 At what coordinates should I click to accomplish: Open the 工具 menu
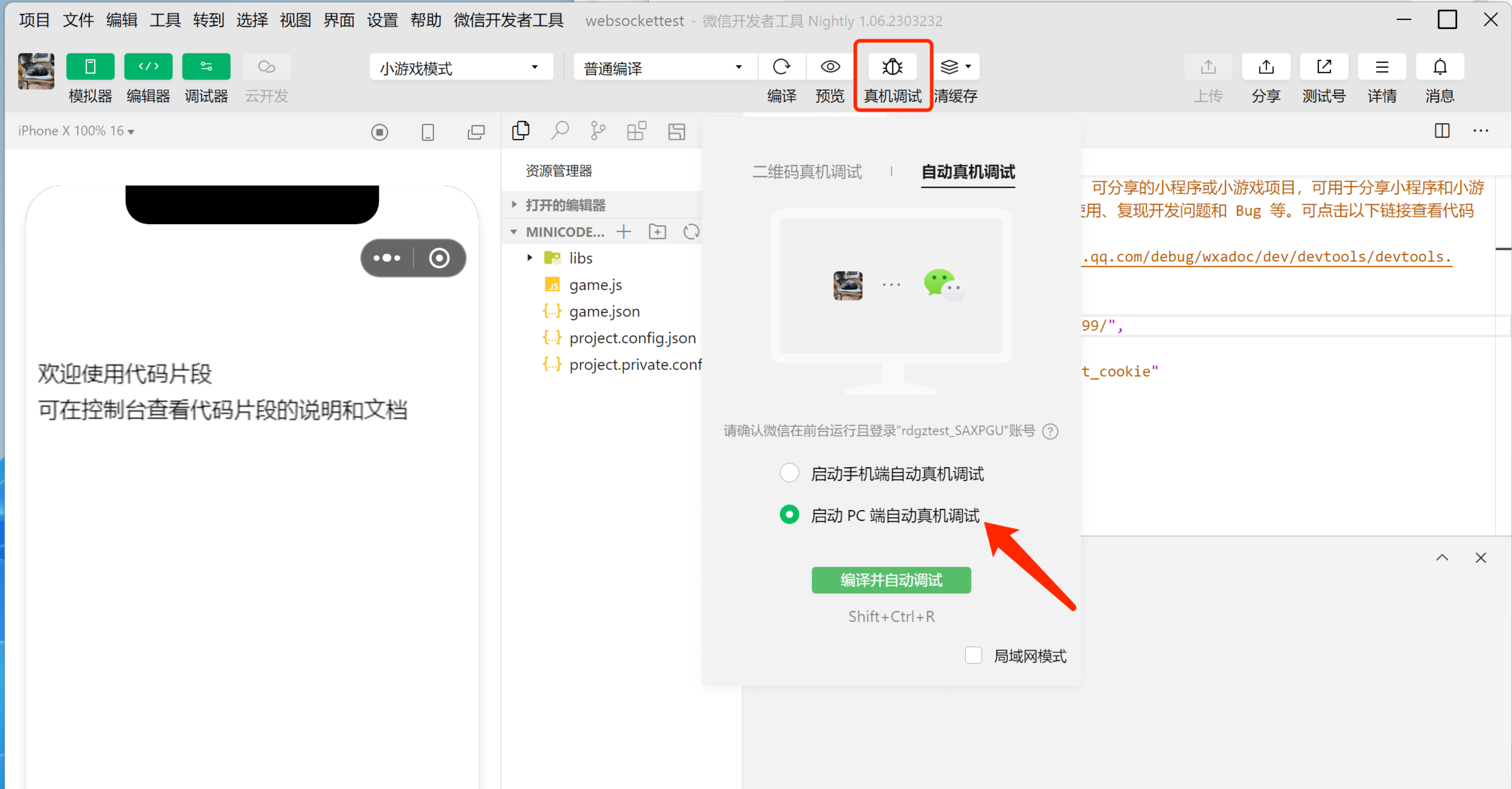(165, 21)
